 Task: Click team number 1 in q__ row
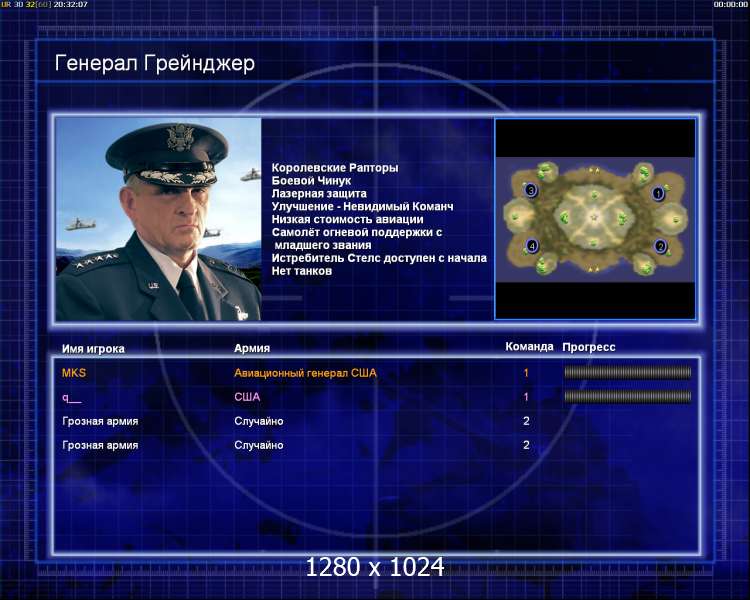526,397
